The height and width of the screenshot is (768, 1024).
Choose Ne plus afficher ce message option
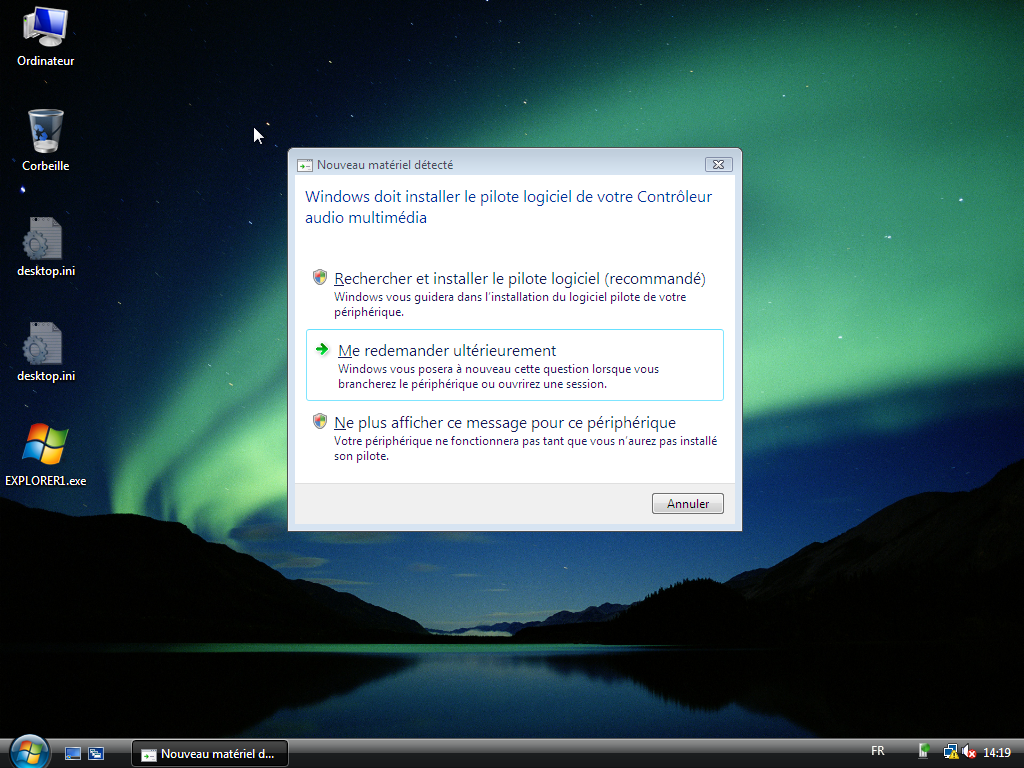(505, 422)
